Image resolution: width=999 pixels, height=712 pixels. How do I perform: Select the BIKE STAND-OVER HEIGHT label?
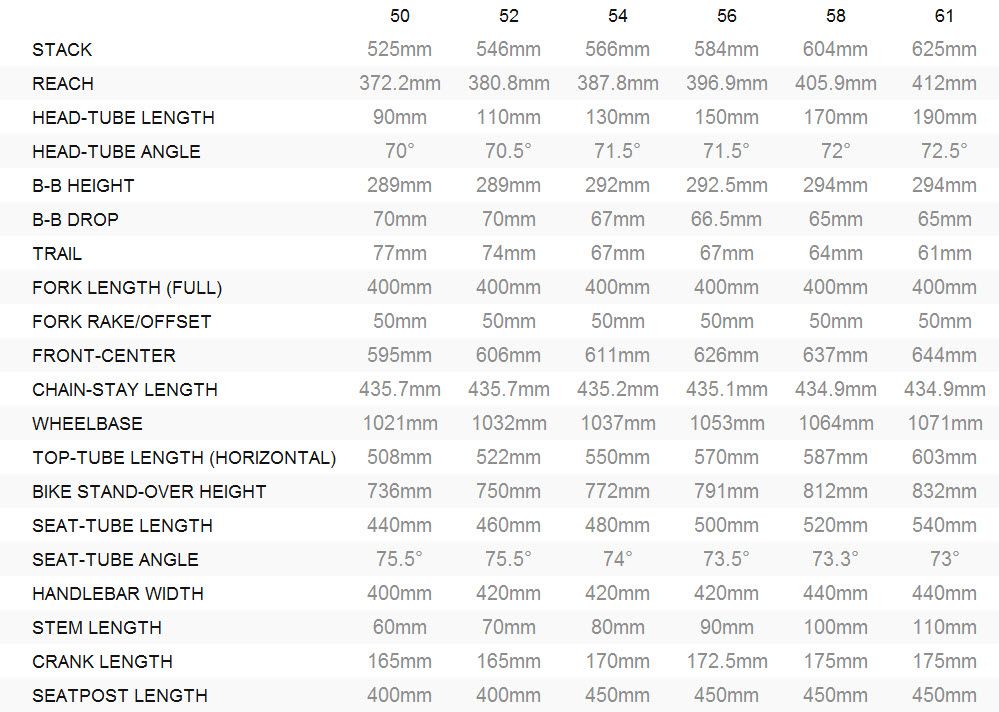(x=149, y=492)
